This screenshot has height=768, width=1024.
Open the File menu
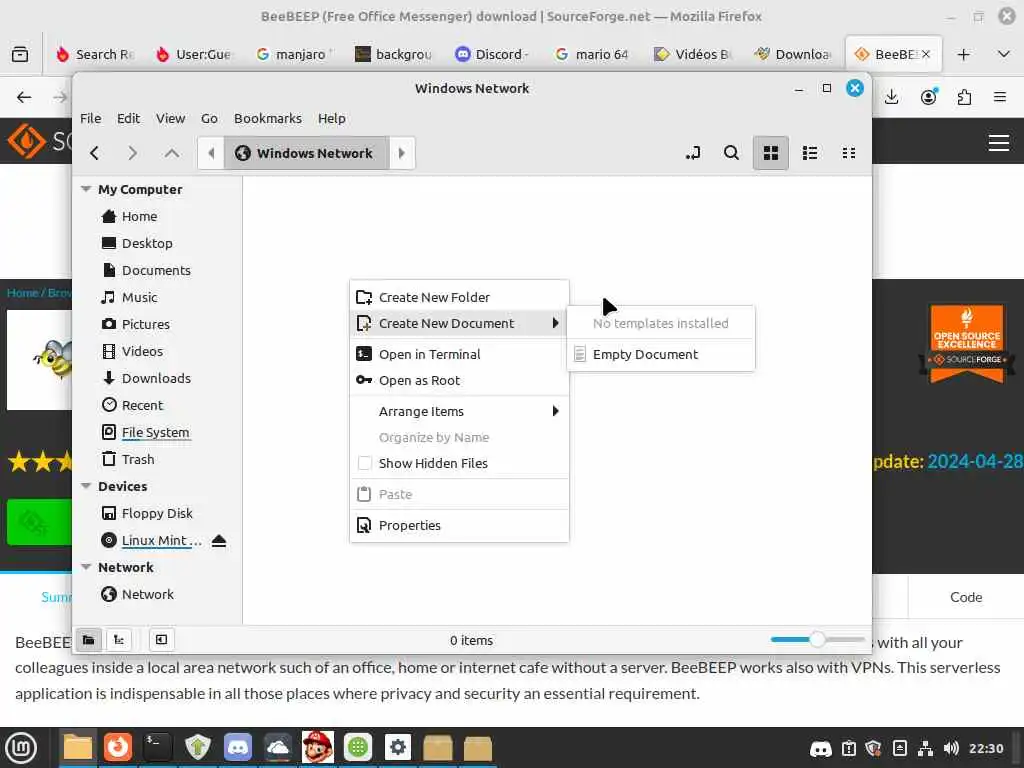pos(90,118)
